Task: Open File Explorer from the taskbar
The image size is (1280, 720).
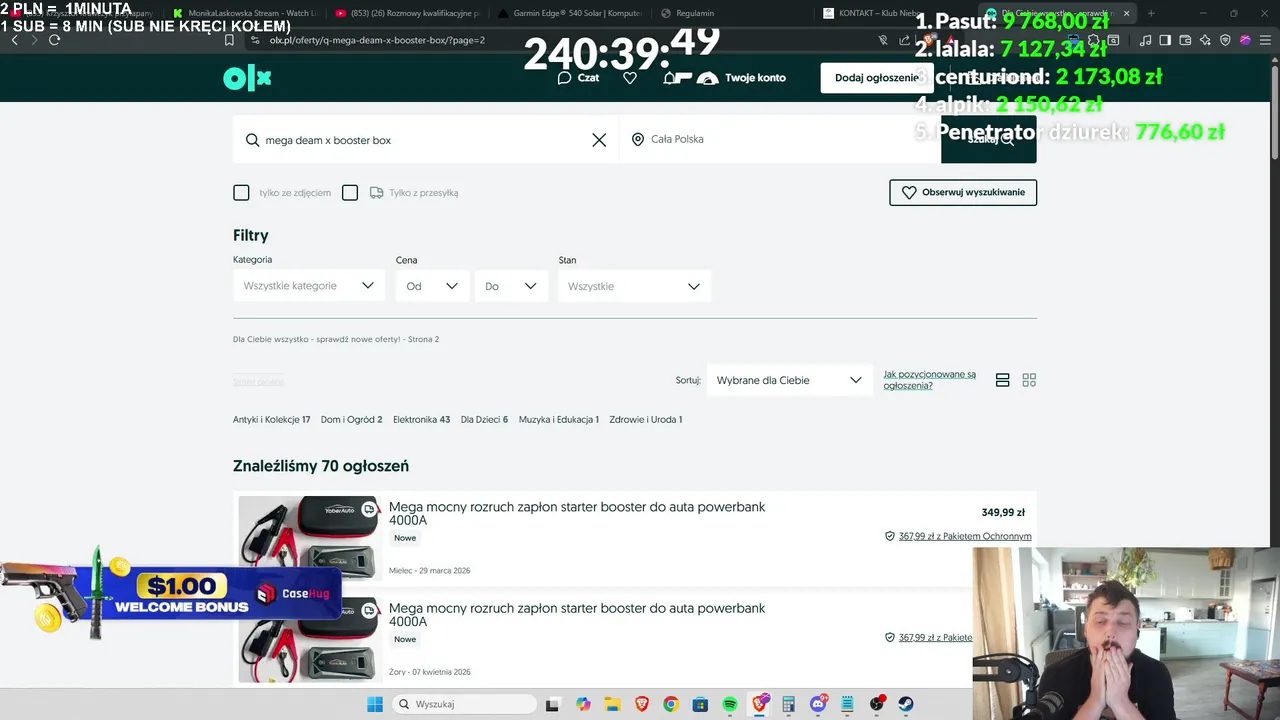Action: 612,704
